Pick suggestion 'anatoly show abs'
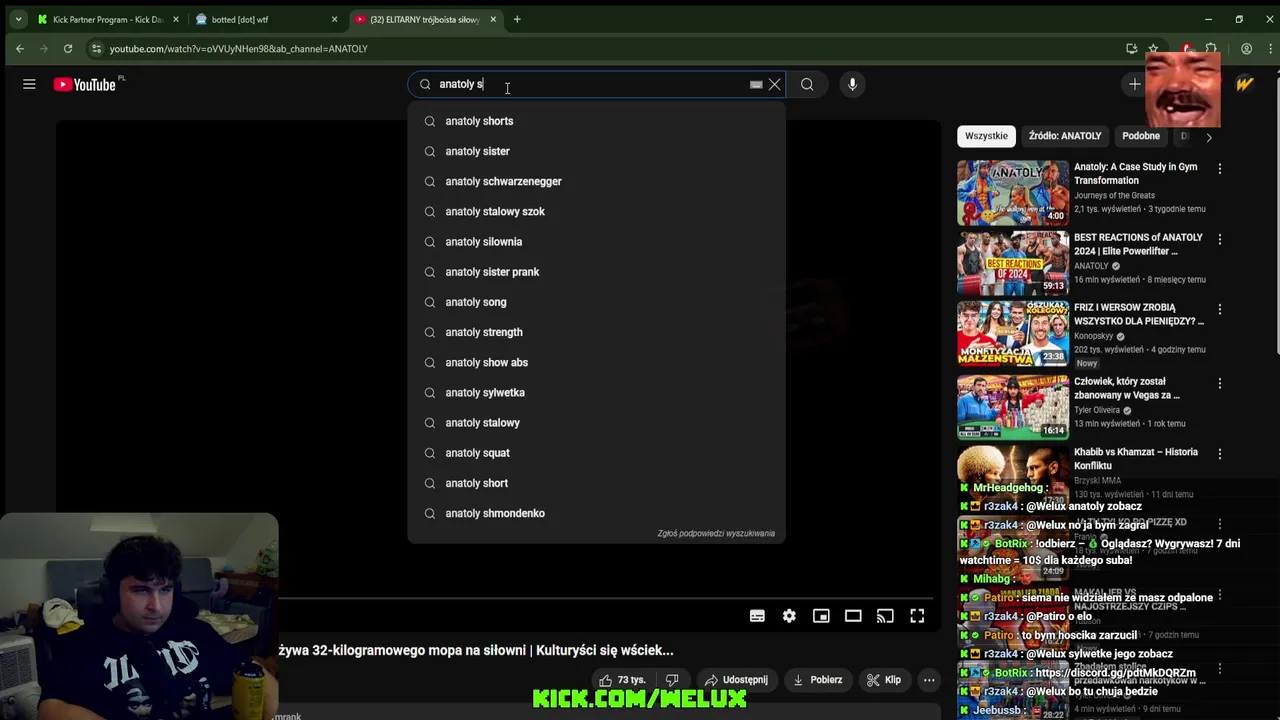 [596, 362]
